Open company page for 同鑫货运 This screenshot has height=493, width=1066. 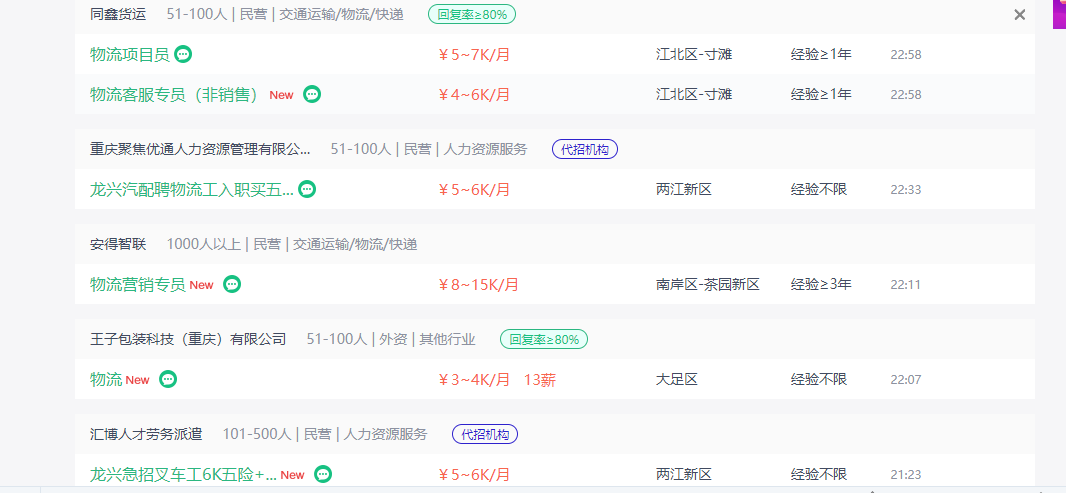tap(117, 14)
